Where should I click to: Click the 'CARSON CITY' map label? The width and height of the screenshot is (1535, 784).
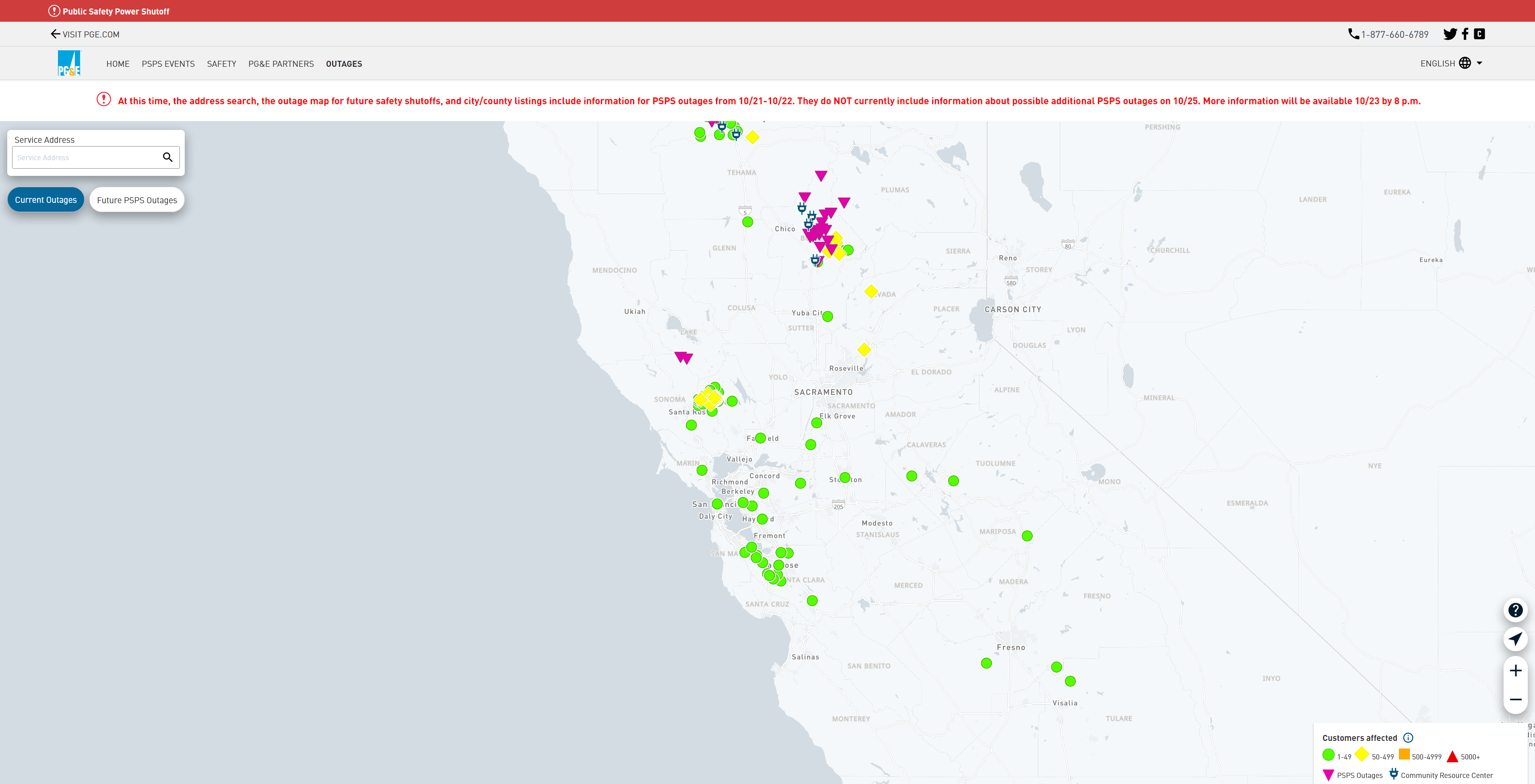pyautogui.click(x=1013, y=309)
